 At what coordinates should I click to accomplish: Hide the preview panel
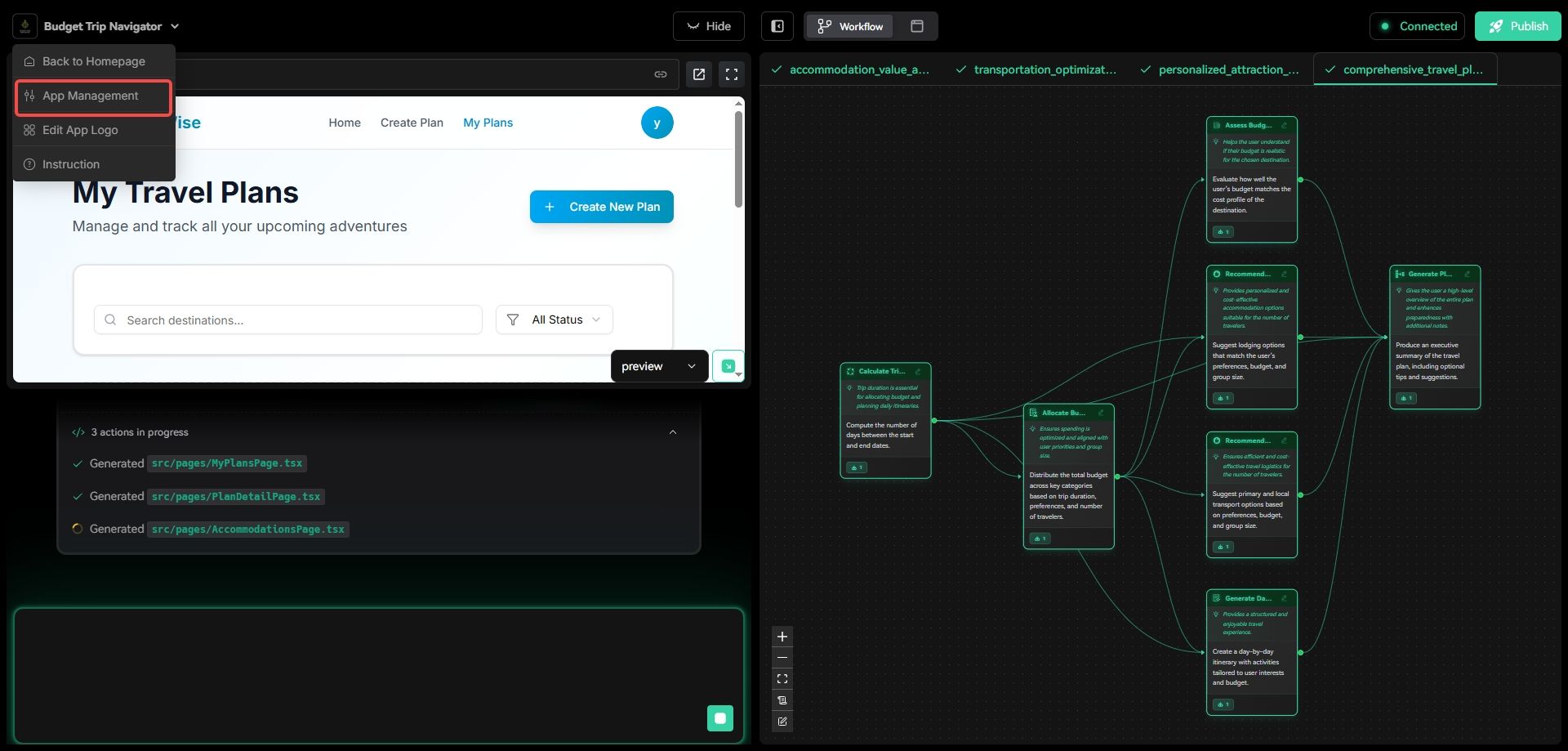[x=708, y=26]
